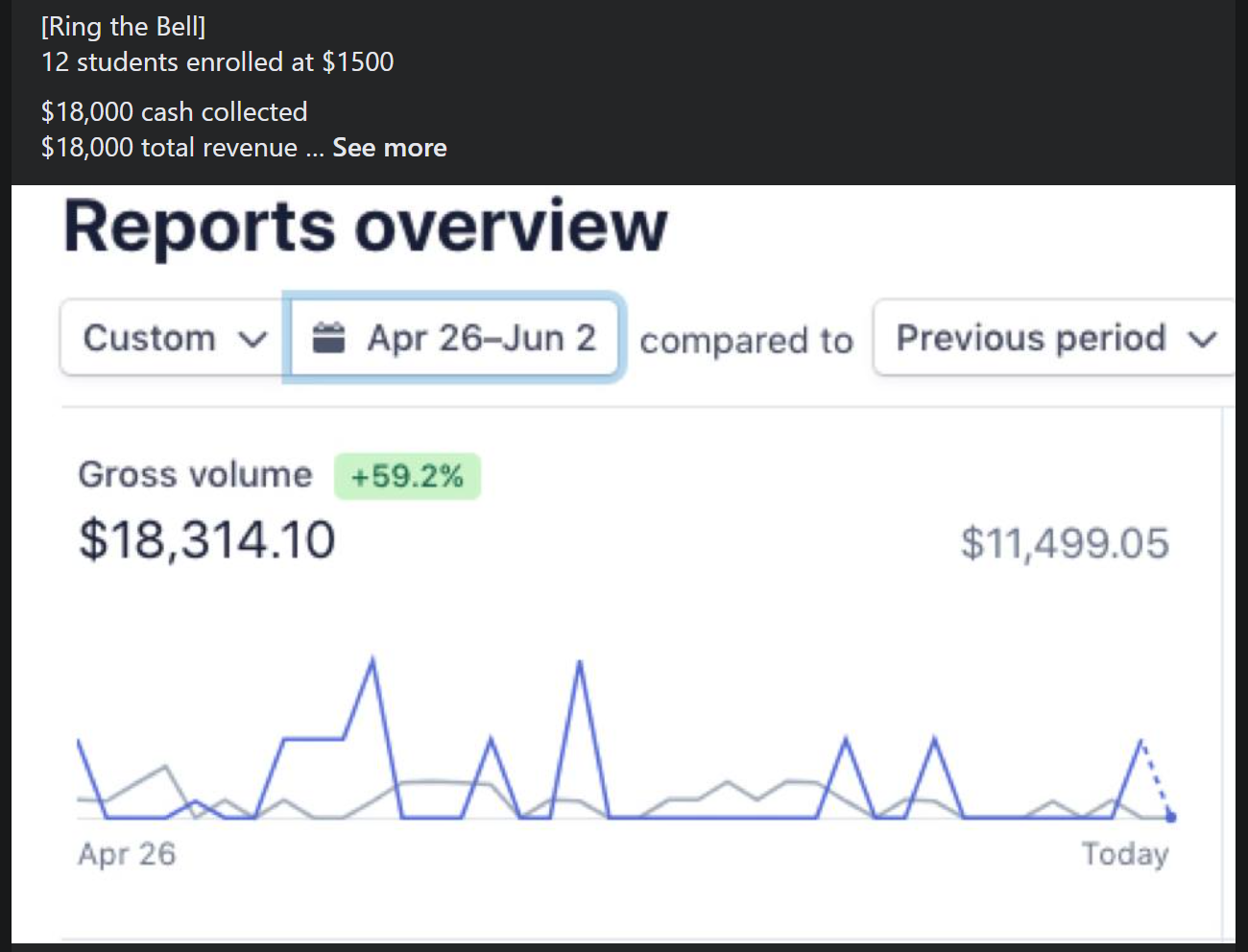The width and height of the screenshot is (1248, 952).
Task: Click the $18,314.10 gross volume amount
Action: [x=206, y=539]
